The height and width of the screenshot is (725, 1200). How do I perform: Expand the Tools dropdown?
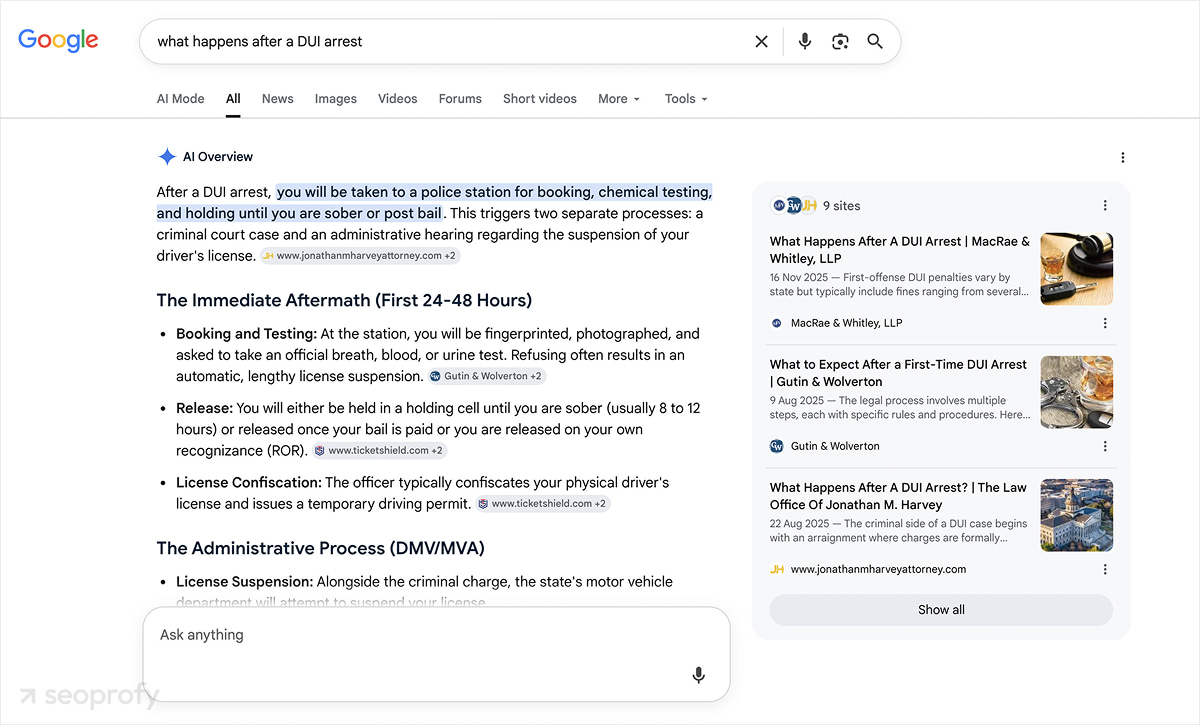[686, 99]
